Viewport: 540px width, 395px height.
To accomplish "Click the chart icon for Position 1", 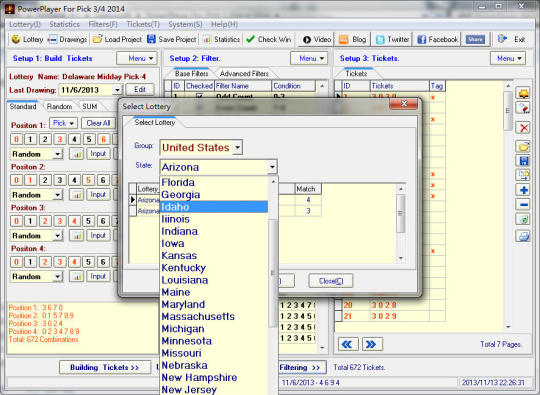I will click(77, 154).
